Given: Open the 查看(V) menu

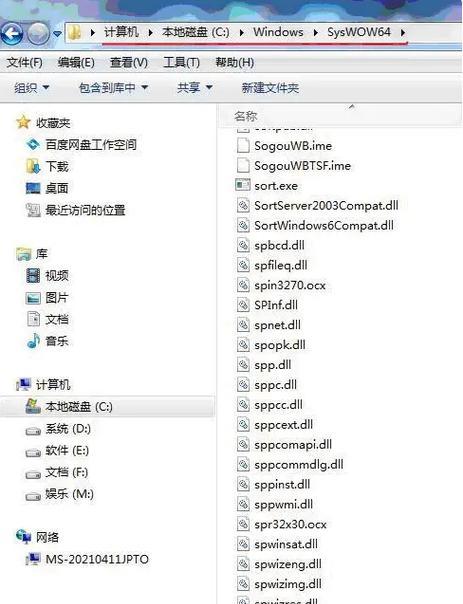Looking at the screenshot, I should coord(129,62).
